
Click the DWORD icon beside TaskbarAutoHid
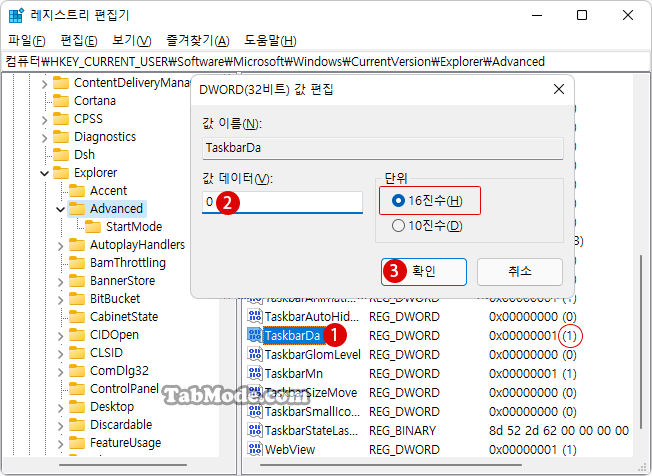click(x=254, y=316)
